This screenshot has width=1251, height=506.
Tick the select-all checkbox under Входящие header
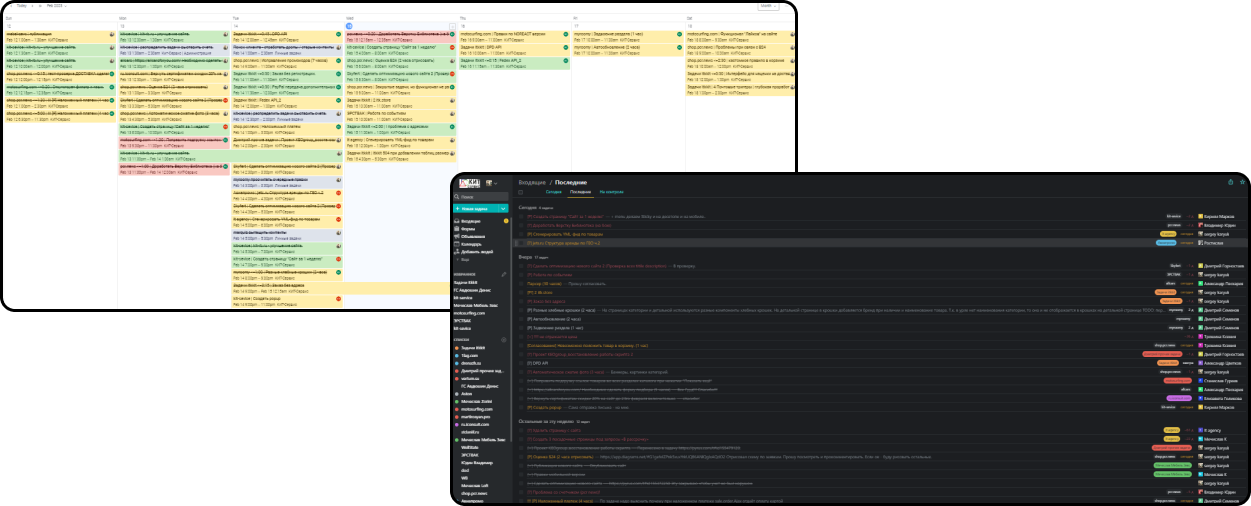[521, 192]
